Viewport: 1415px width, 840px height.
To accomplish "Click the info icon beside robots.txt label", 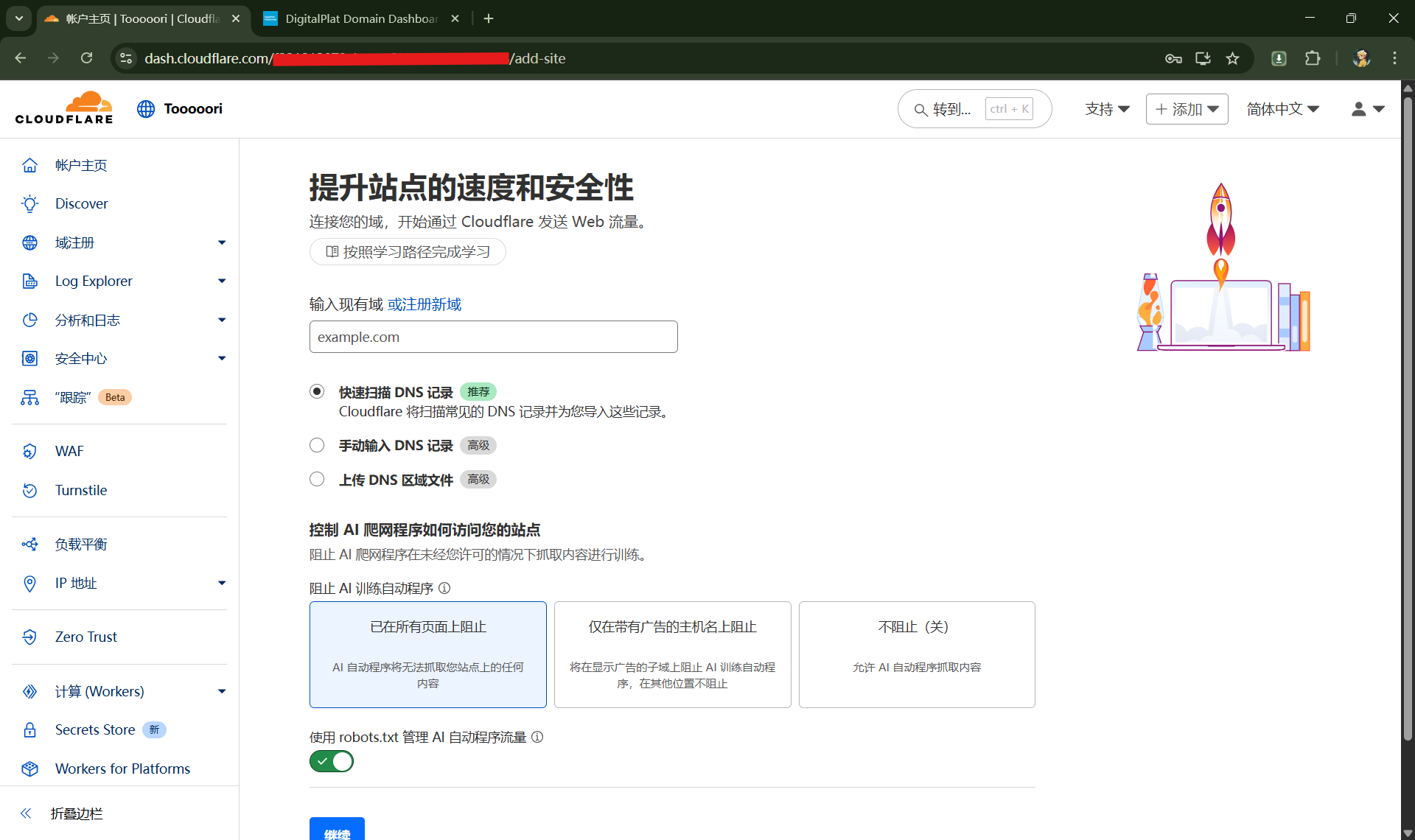I will (x=537, y=737).
